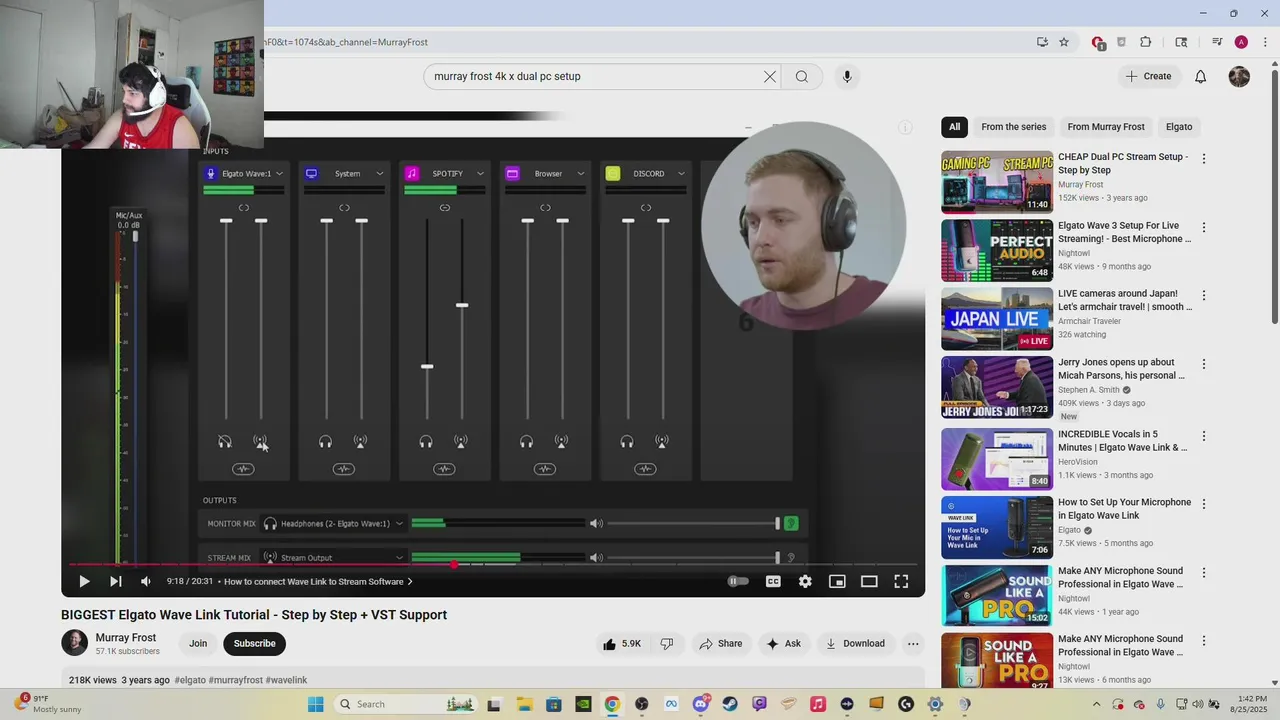Clear search text with the X icon
The image size is (1280, 720).
pyautogui.click(x=770, y=76)
